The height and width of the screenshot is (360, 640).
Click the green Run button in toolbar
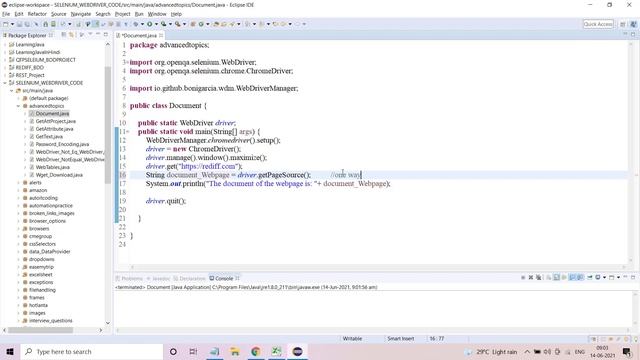click(x=149, y=24)
